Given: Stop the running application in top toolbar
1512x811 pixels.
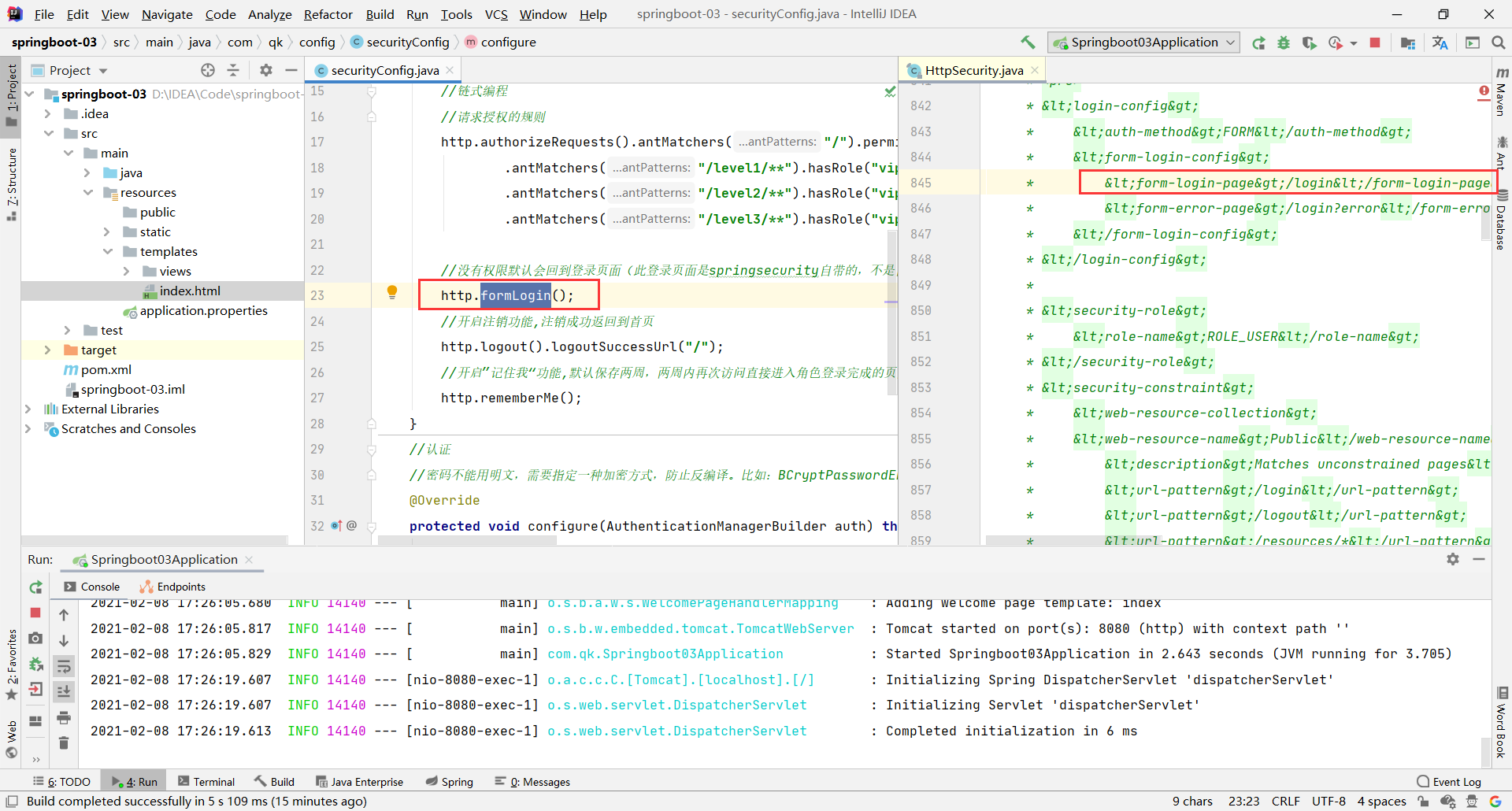Looking at the screenshot, I should 1375,43.
